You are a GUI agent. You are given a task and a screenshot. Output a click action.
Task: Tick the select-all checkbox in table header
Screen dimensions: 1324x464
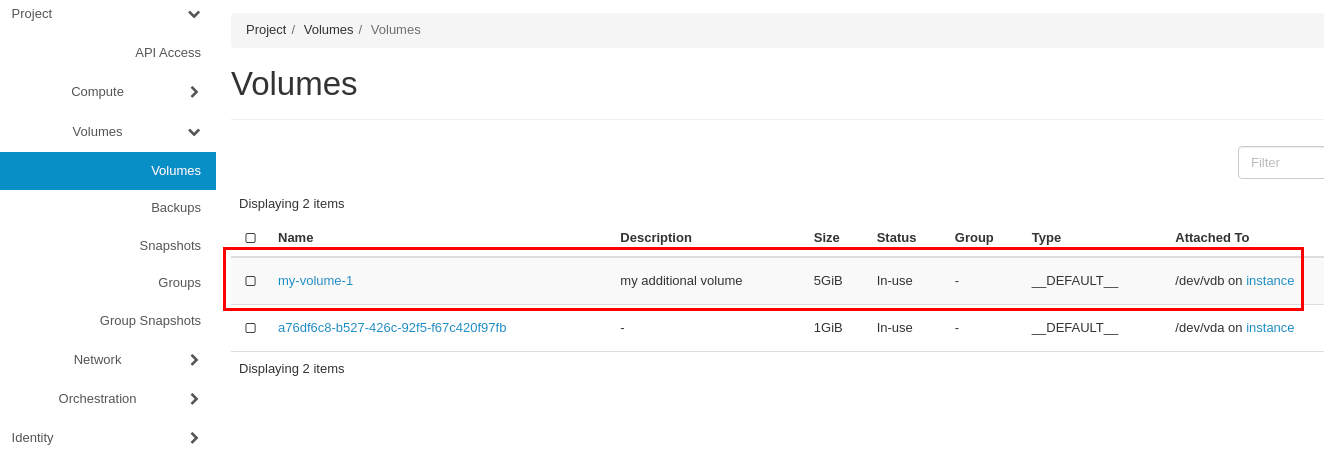tap(250, 238)
